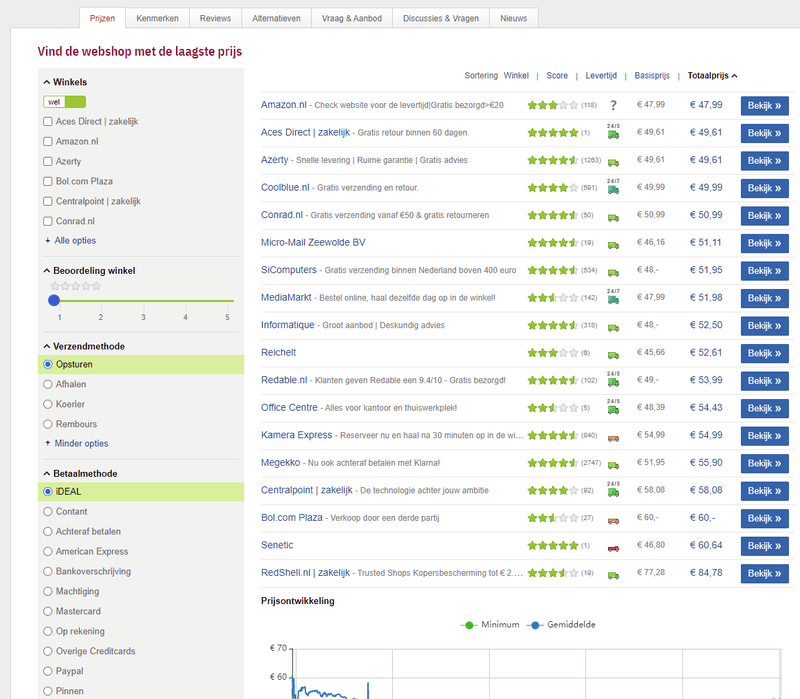Screen dimensions: 800x699
Task: Check the Aces Direct | zakelijk filter
Action: [48, 121]
